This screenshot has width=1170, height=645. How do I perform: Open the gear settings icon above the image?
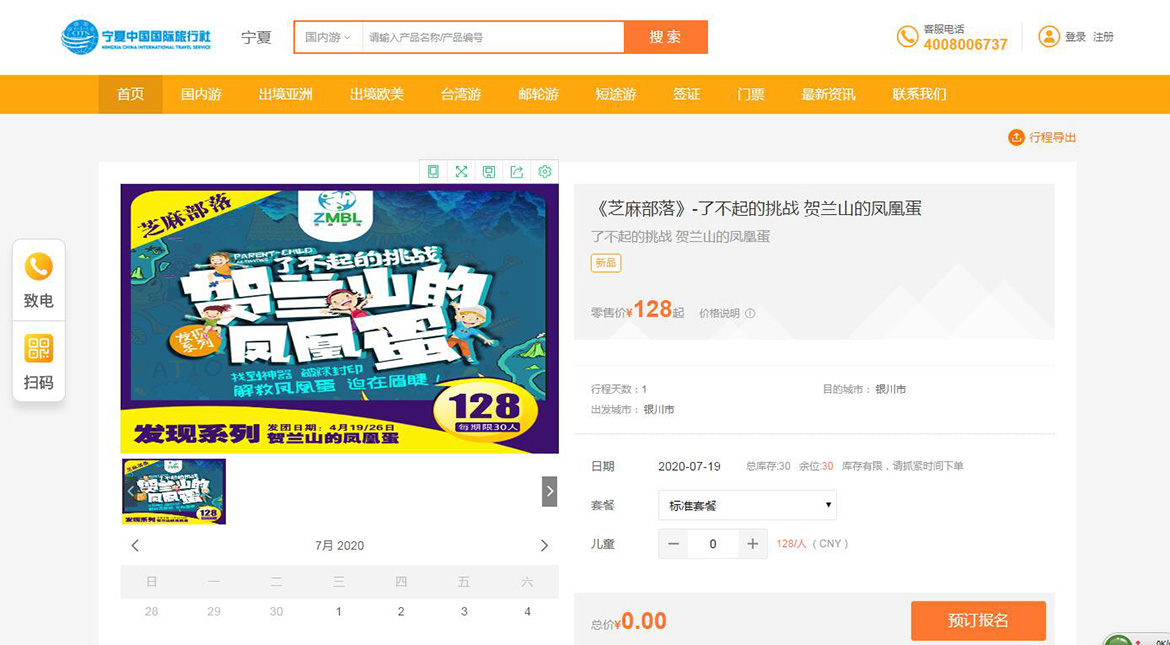tap(545, 172)
